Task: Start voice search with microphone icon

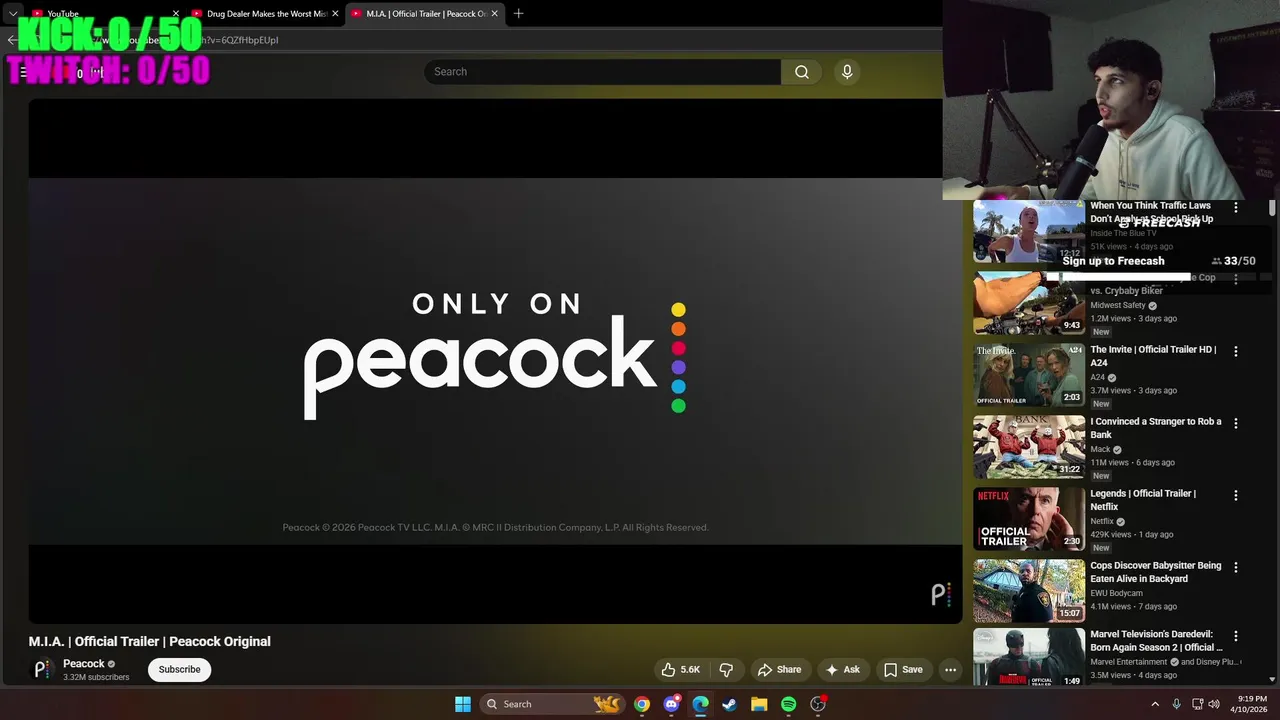Action: [847, 72]
